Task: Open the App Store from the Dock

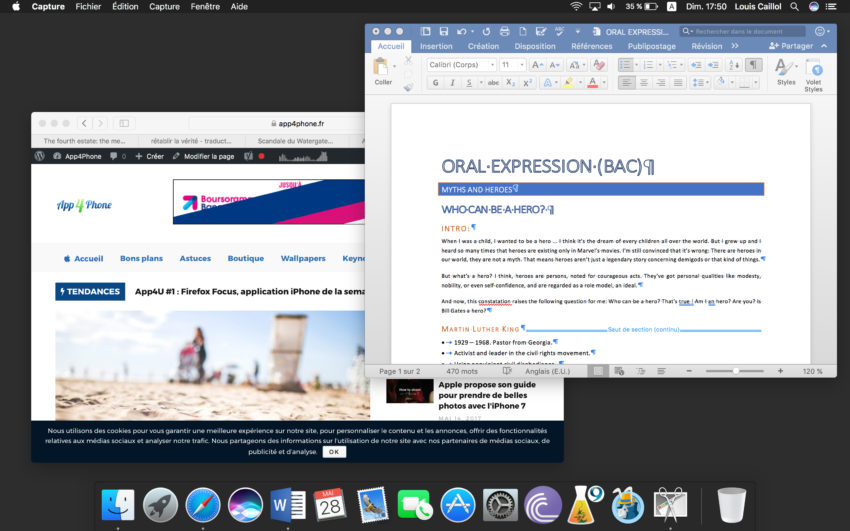Action: (x=458, y=505)
